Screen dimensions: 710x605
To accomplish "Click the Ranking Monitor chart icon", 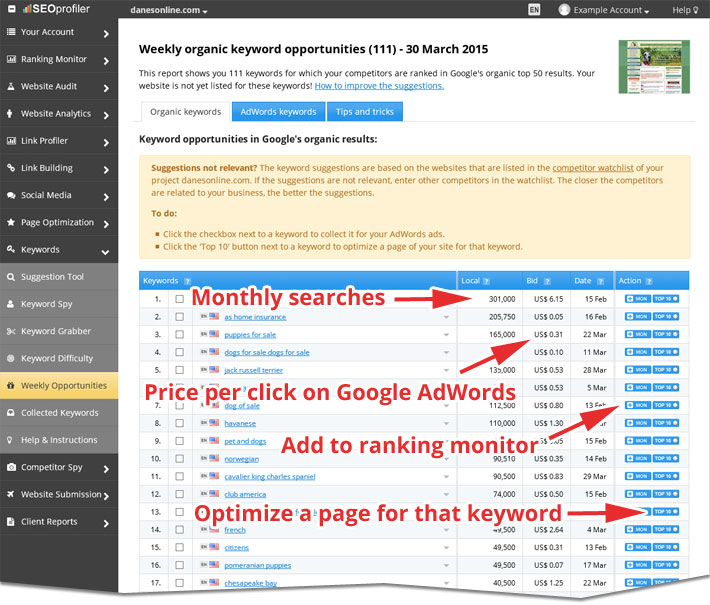I will tap(11, 59).
